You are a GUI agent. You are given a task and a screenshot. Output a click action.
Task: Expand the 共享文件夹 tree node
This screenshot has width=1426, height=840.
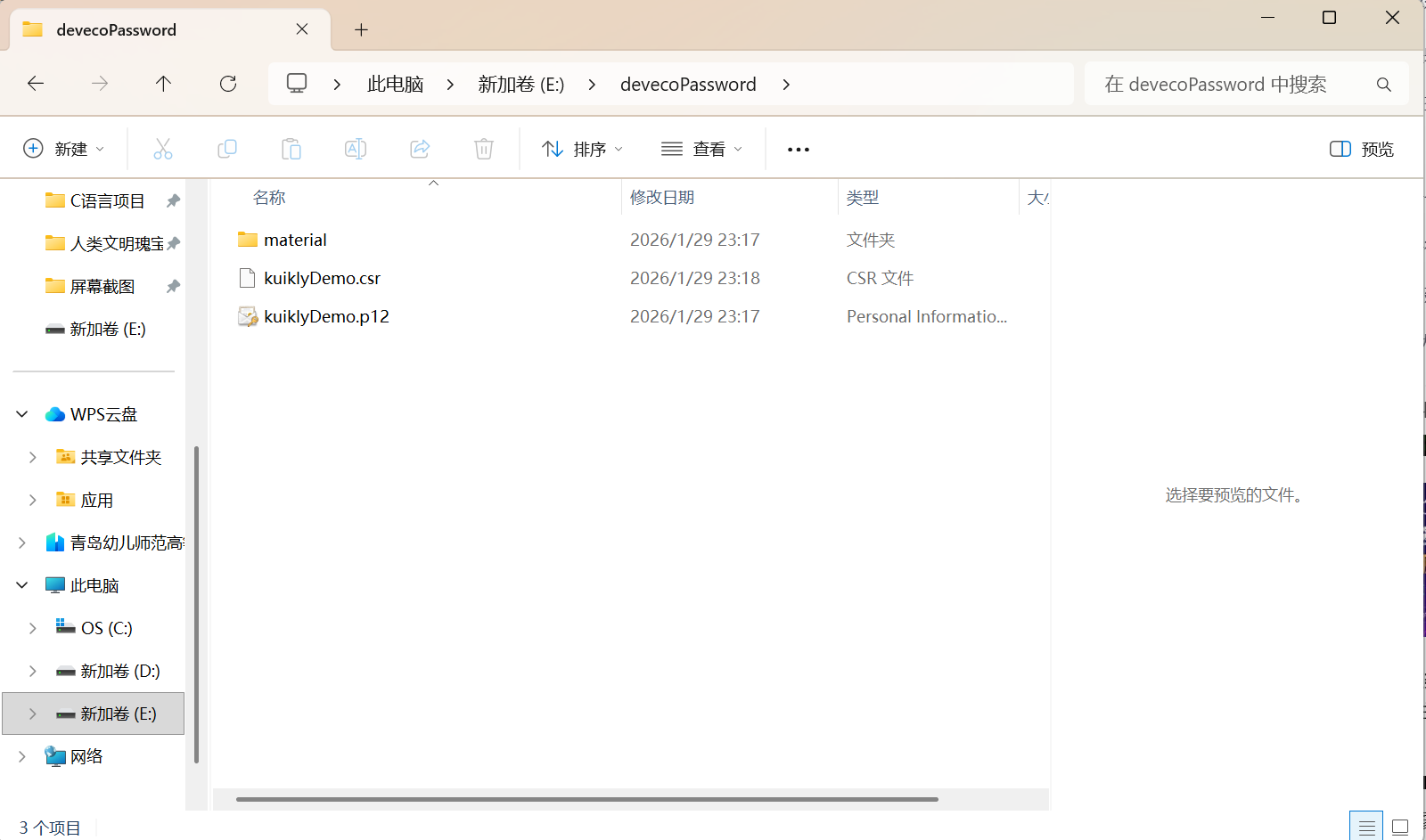33,457
